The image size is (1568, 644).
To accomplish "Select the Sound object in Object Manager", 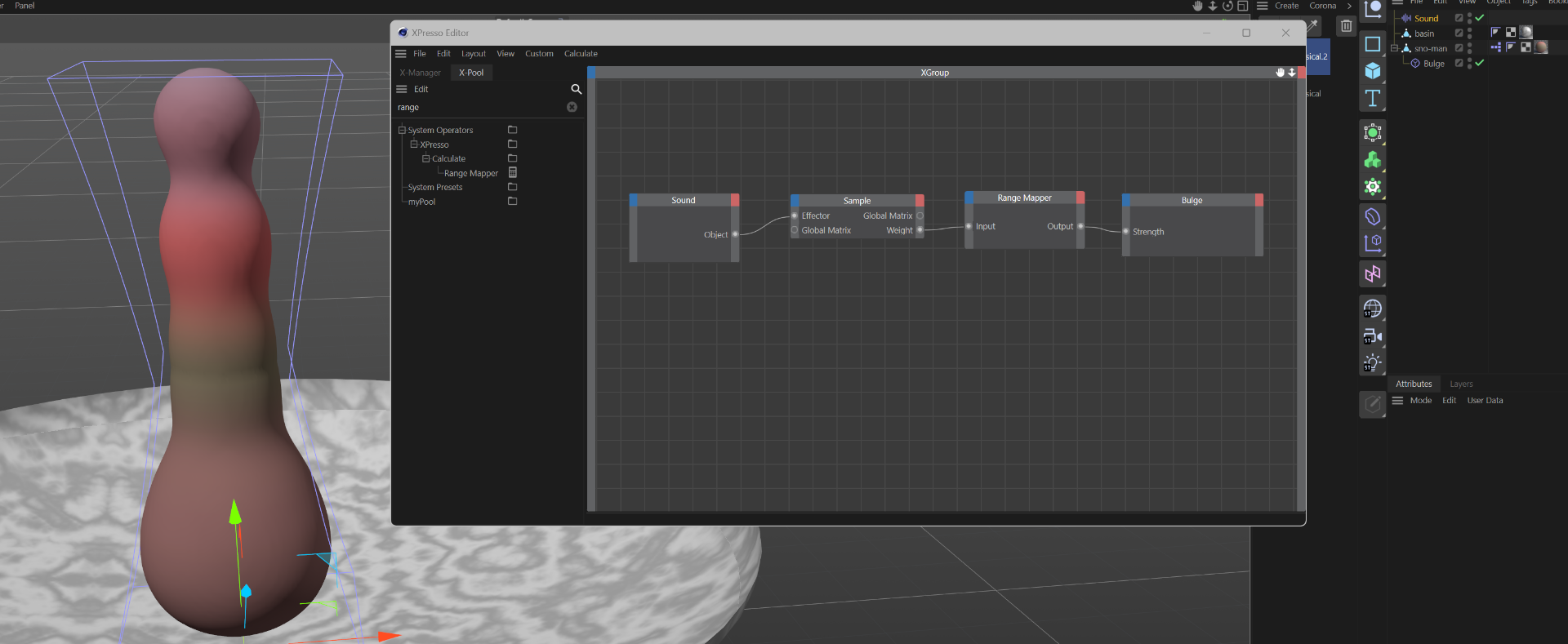I will pos(1426,19).
